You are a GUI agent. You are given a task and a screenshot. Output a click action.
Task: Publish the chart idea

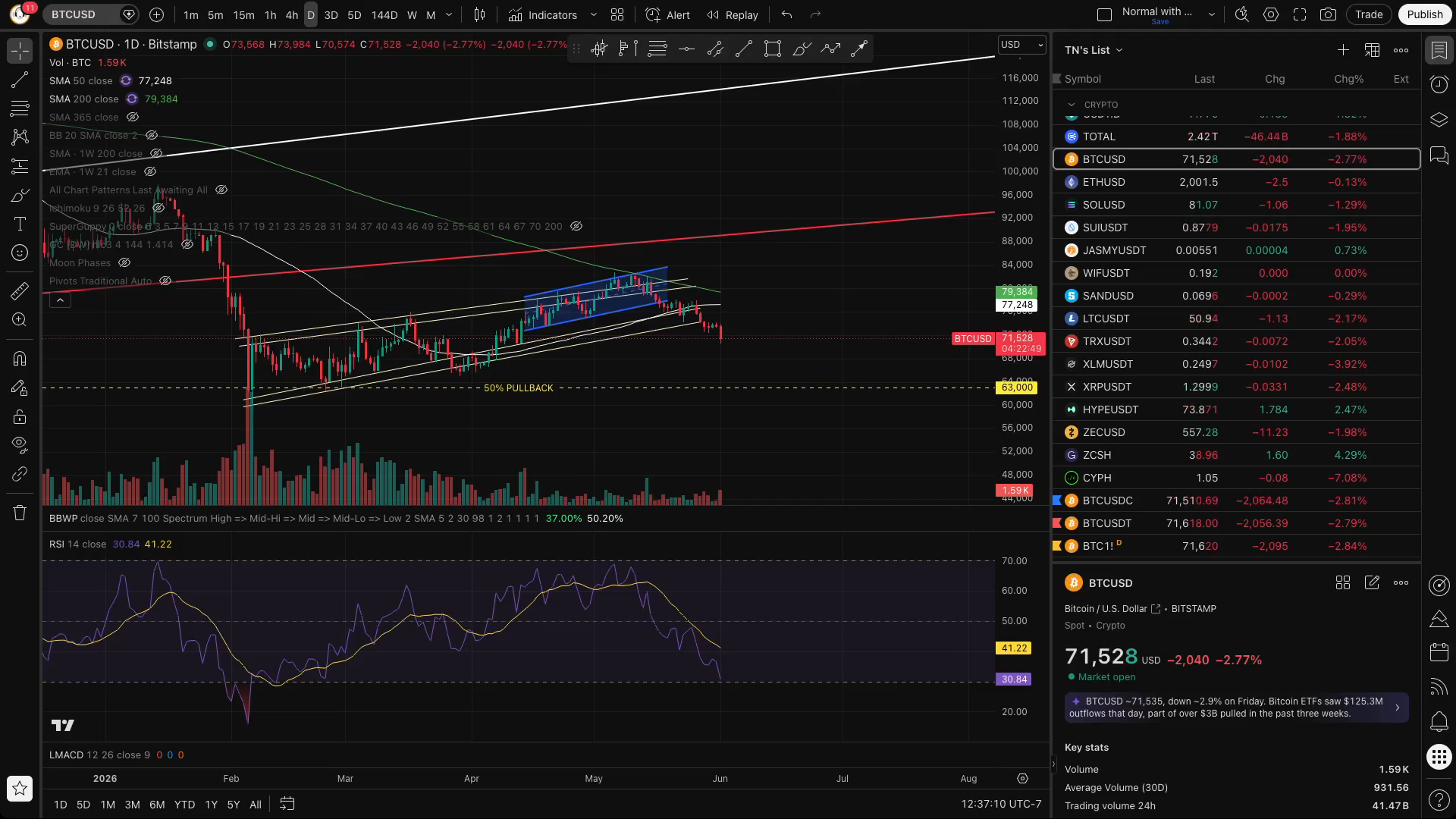[x=1424, y=14]
